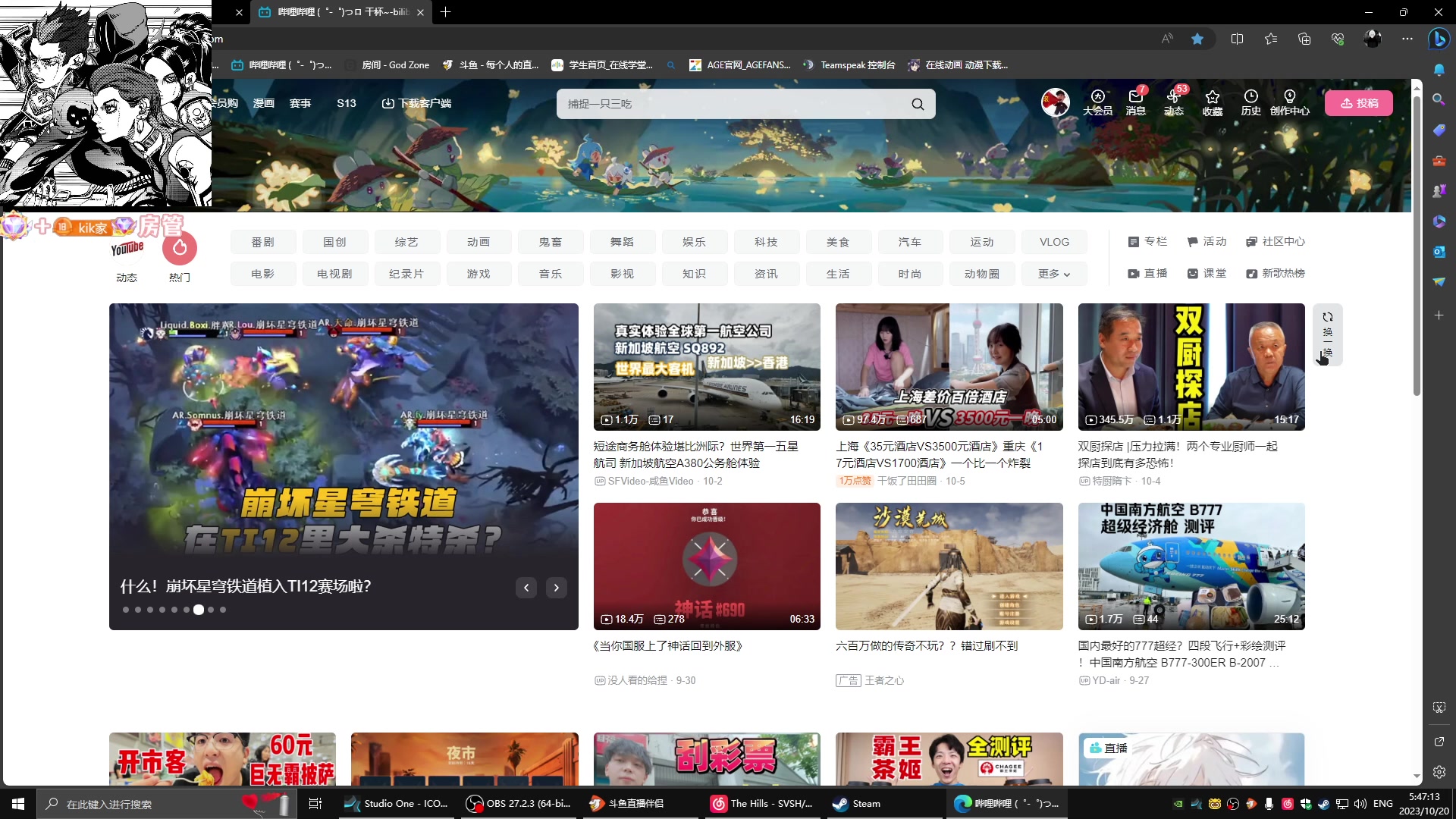Open uploader SFVideo-咸鱼Video
The height and width of the screenshot is (819, 1456).
click(x=651, y=482)
